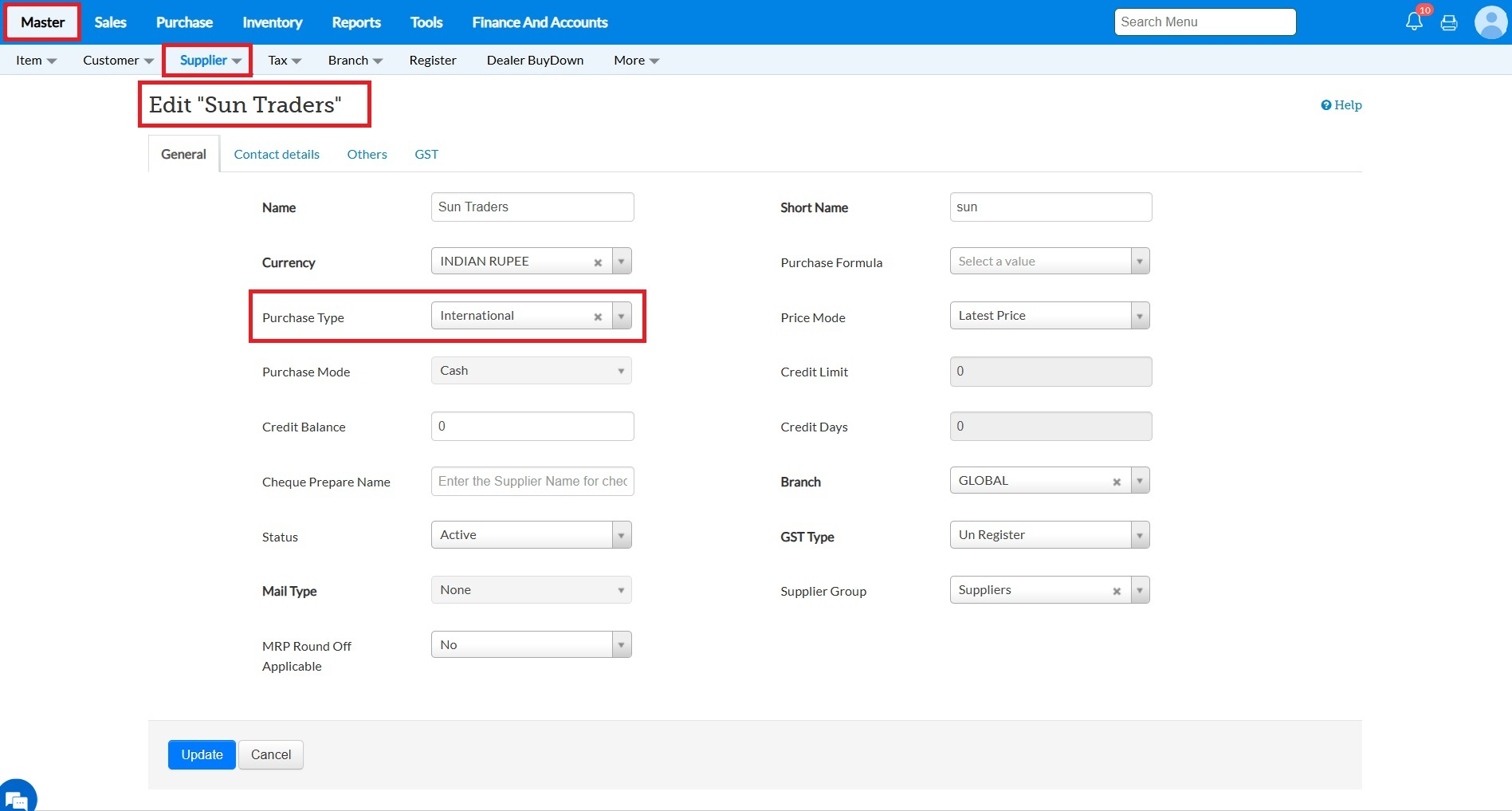Image resolution: width=1512 pixels, height=811 pixels.
Task: Open the Inventory menu
Action: [x=272, y=22]
